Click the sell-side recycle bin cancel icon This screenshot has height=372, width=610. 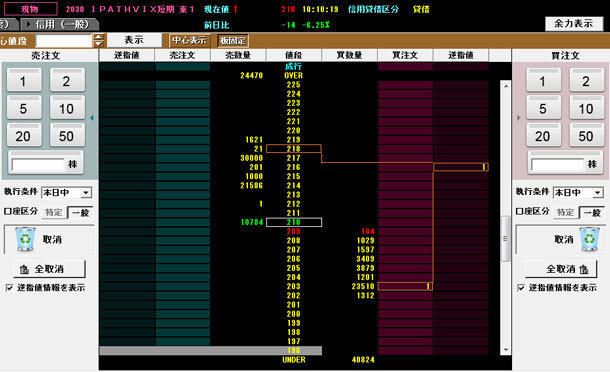pos(25,239)
